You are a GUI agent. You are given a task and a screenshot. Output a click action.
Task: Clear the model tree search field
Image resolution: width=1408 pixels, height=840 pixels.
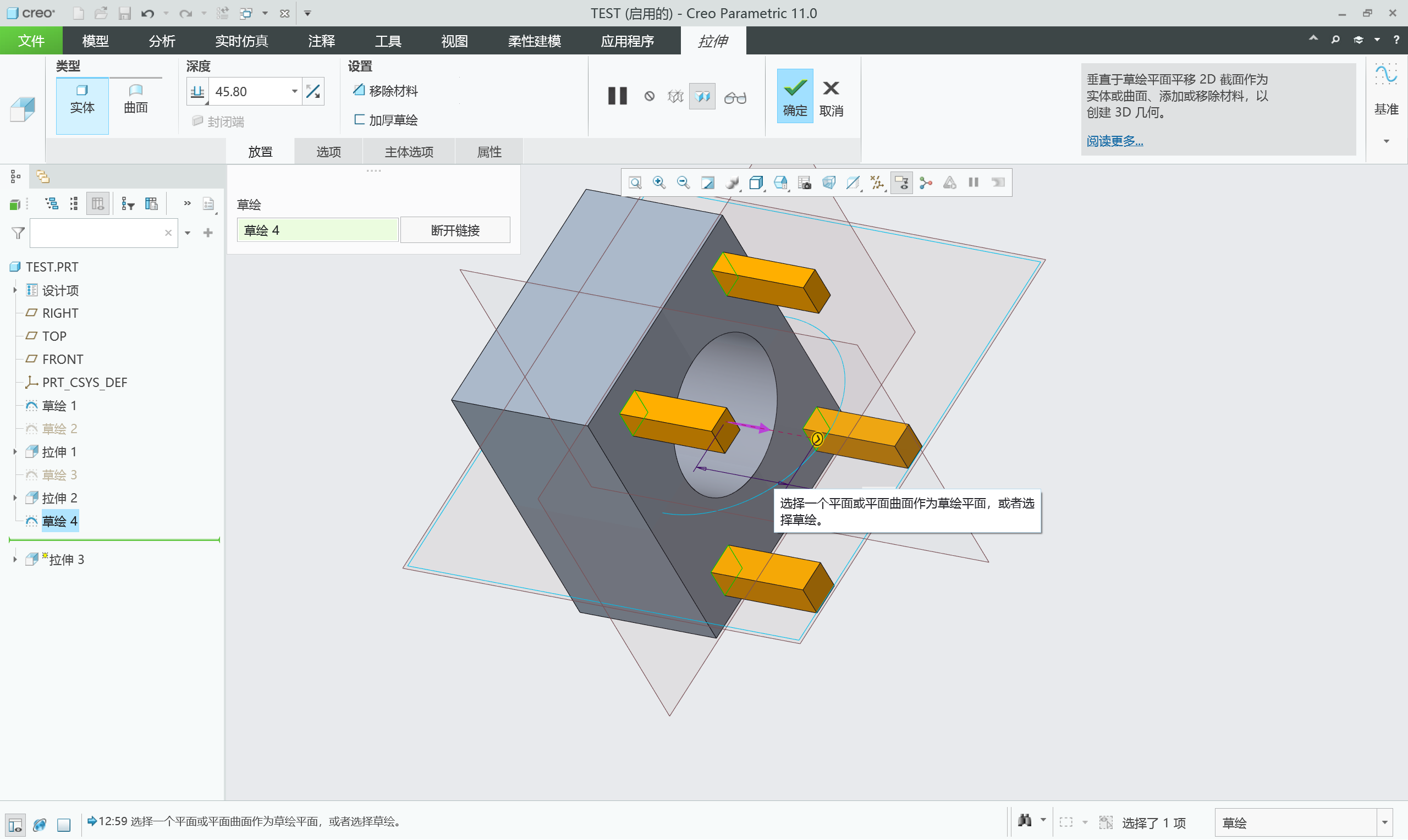click(168, 233)
